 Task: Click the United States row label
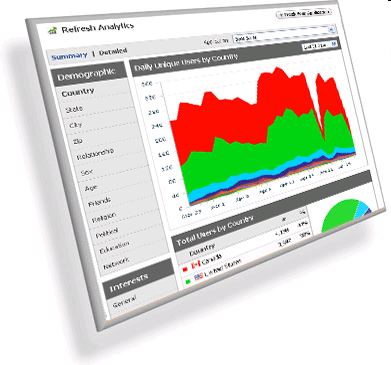[222, 267]
